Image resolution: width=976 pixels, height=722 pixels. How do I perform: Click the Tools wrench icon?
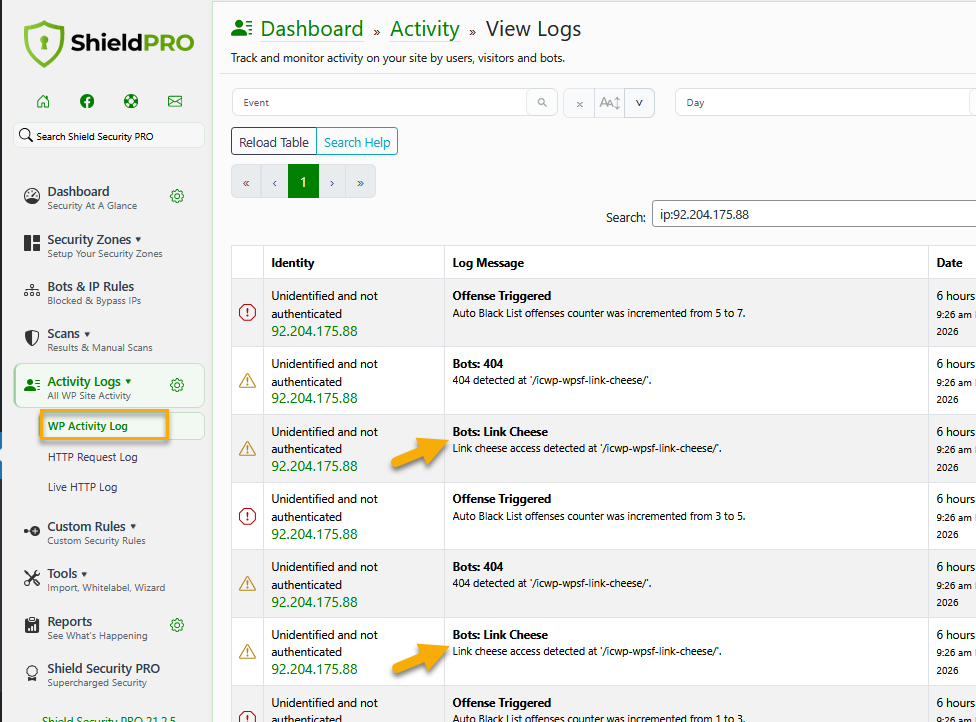coord(32,578)
